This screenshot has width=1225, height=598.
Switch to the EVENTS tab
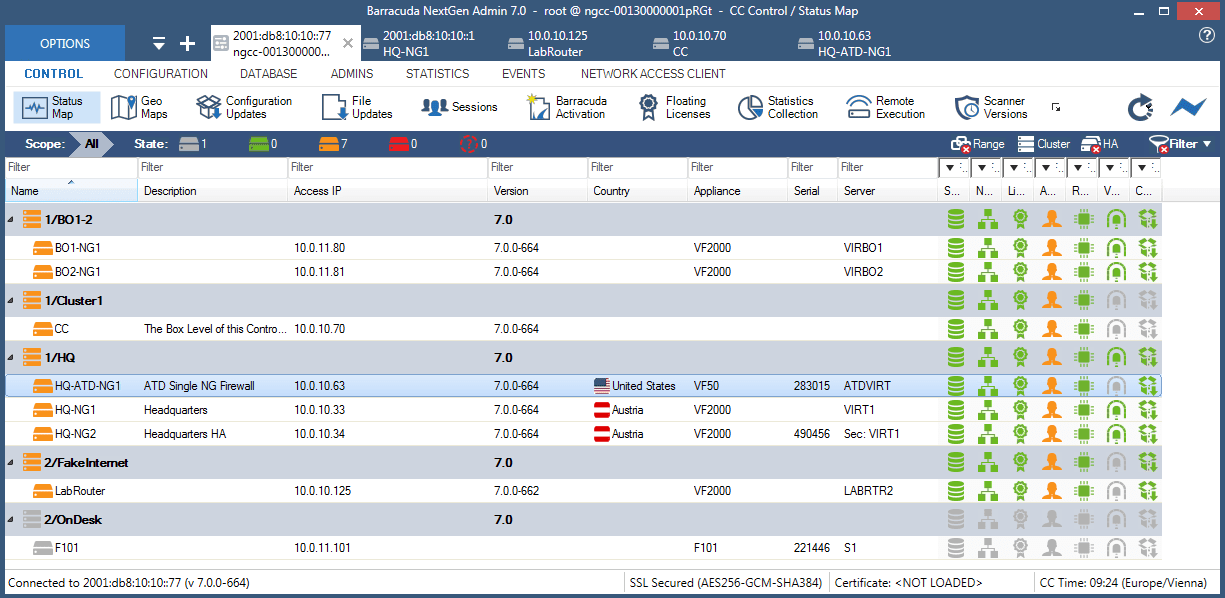pyautogui.click(x=523, y=74)
